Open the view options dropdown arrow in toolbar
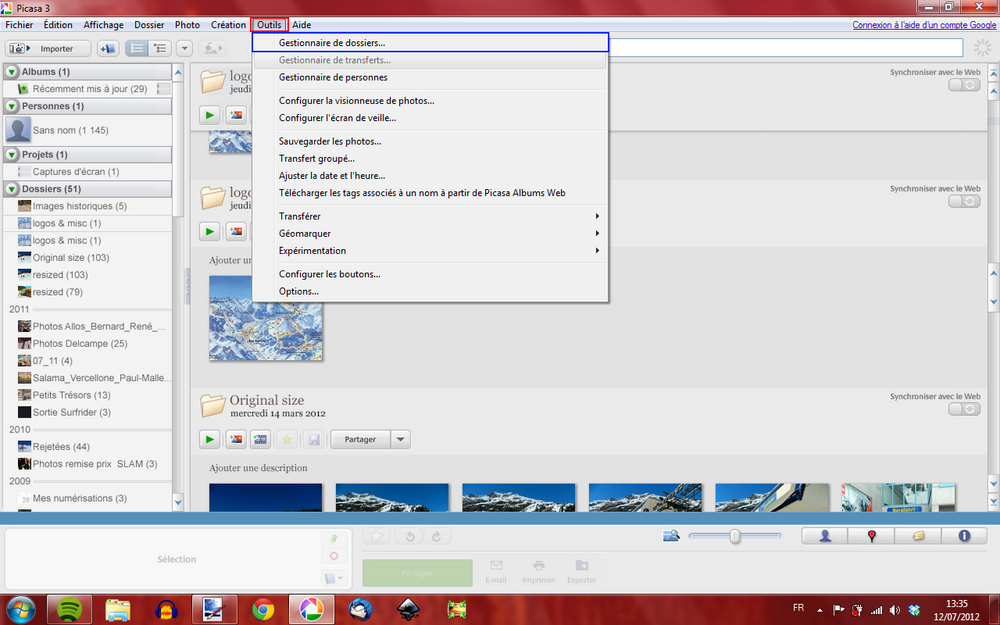 tap(184, 48)
